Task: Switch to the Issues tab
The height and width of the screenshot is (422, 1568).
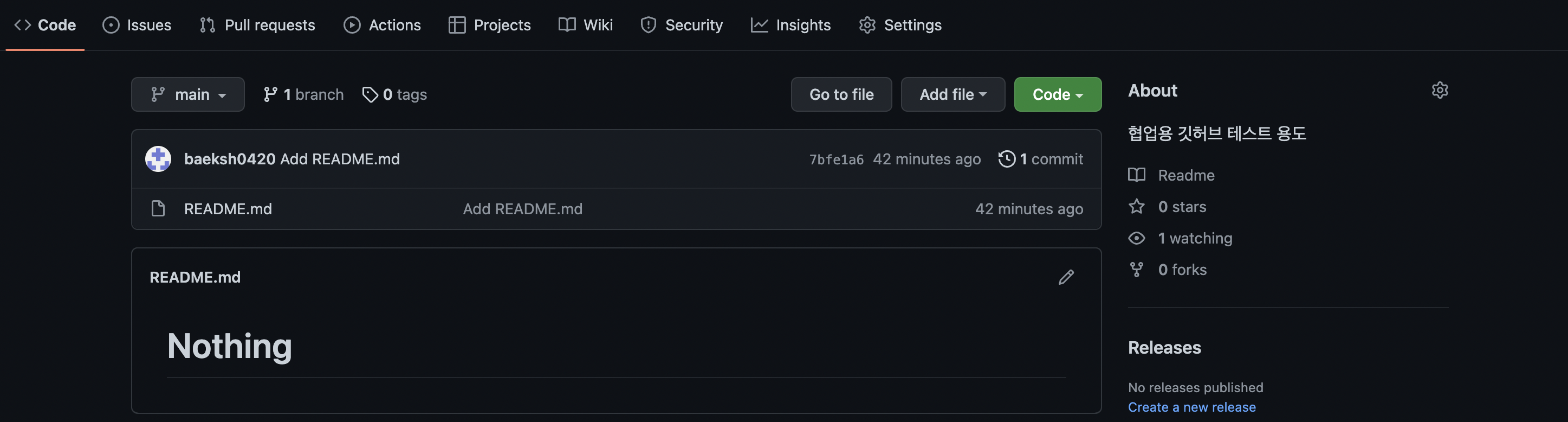Action: coord(137,25)
